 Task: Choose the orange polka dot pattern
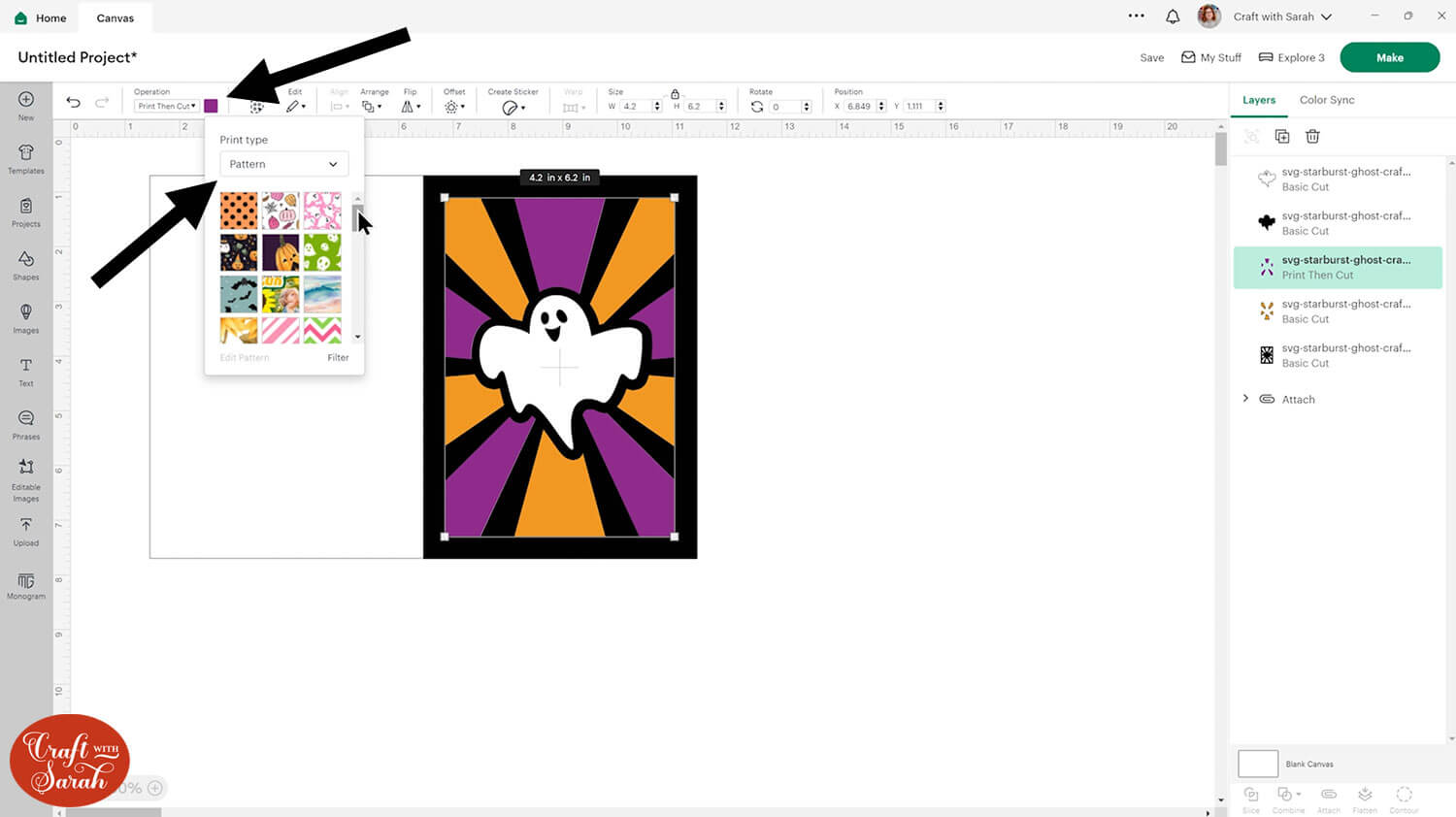coord(239,211)
